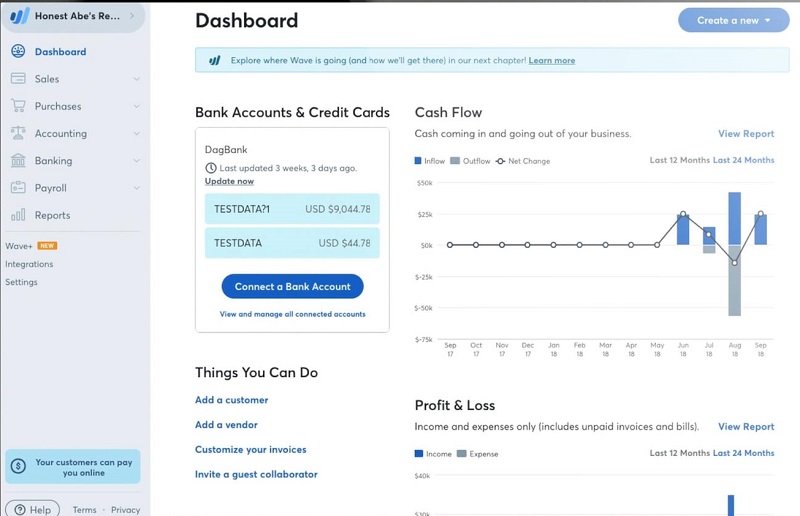This screenshot has width=800, height=516.
Task: View Report for Profit & Loss
Action: (746, 427)
